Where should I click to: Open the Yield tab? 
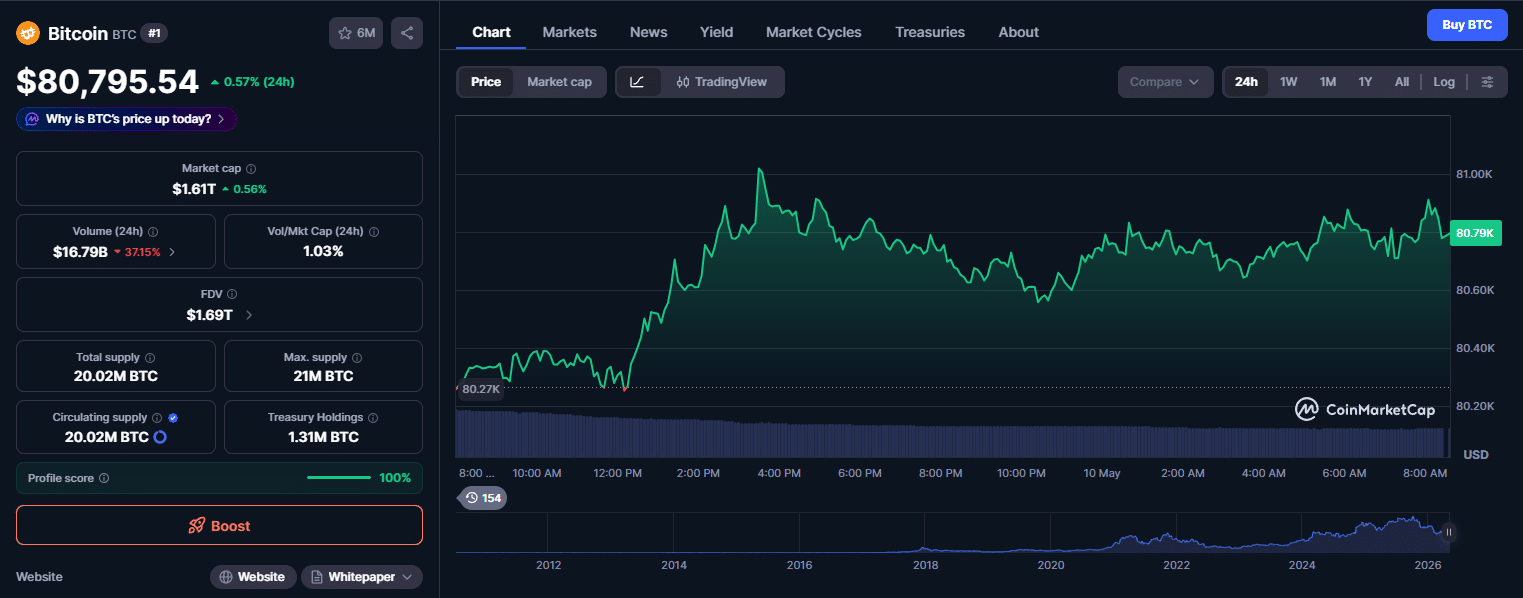(x=716, y=32)
